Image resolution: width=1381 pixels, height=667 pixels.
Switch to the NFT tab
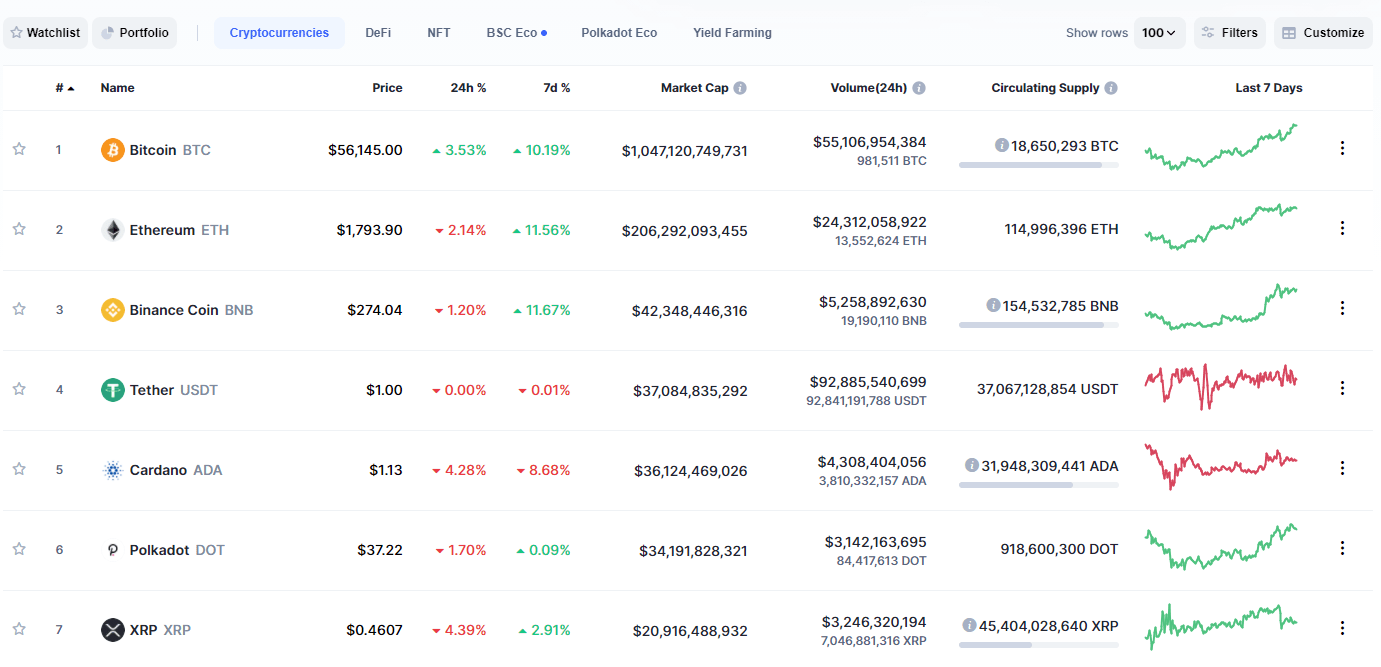coord(439,33)
